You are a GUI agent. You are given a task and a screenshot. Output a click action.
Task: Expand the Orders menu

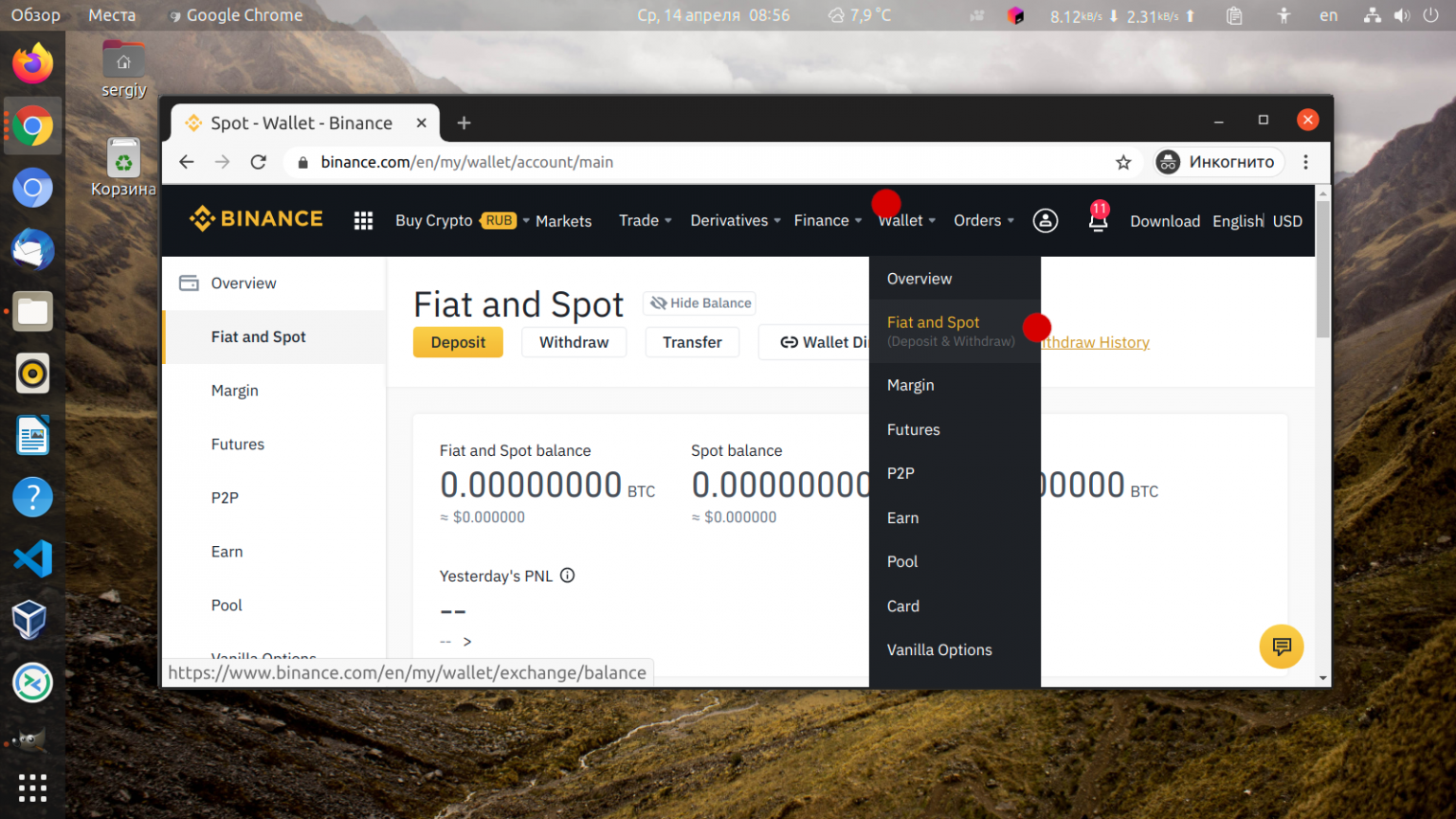coord(984,221)
